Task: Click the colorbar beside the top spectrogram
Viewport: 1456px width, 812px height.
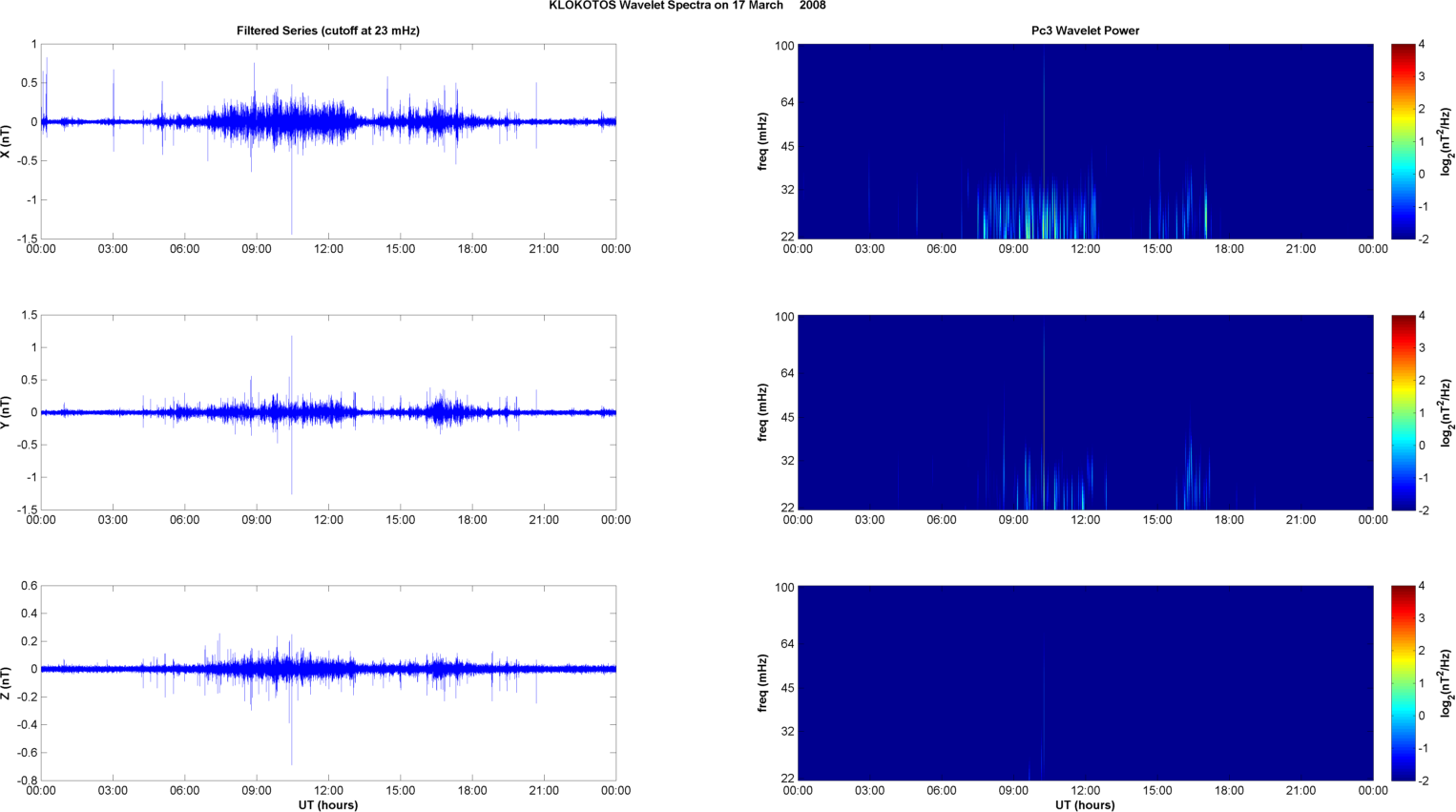Action: coord(1403,141)
